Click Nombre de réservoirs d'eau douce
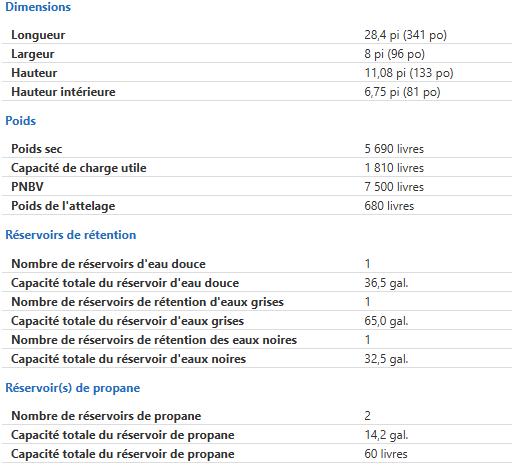 click(x=108, y=264)
